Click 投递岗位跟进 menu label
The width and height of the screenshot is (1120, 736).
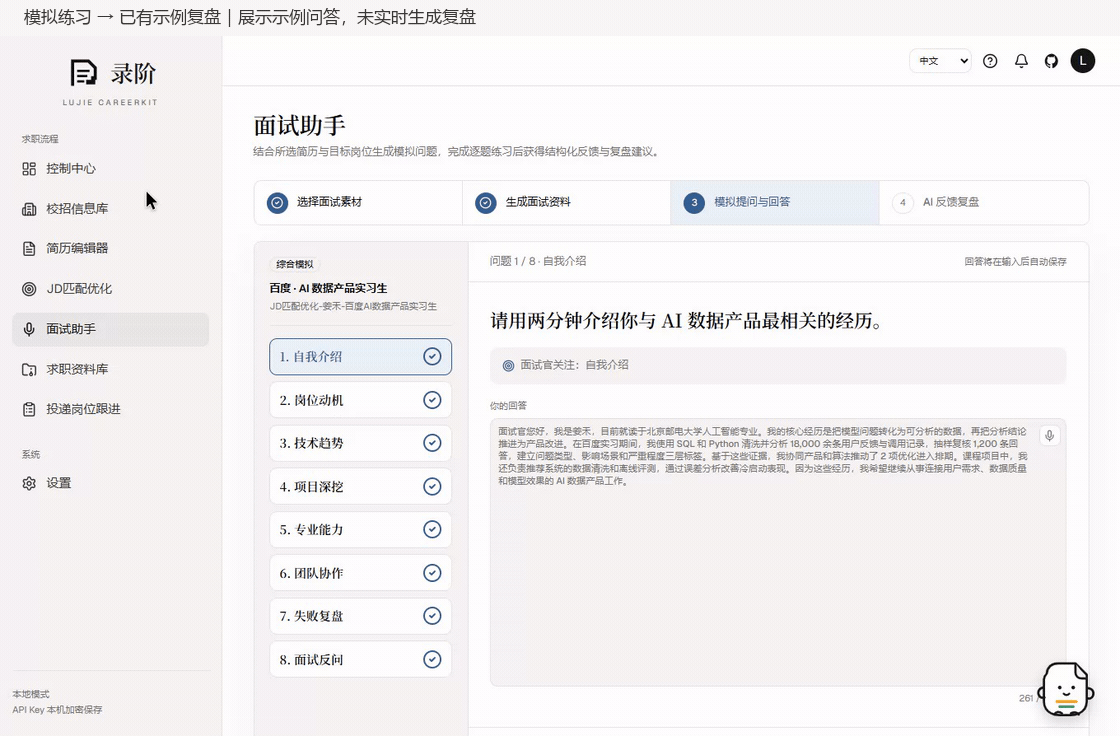pos(84,409)
